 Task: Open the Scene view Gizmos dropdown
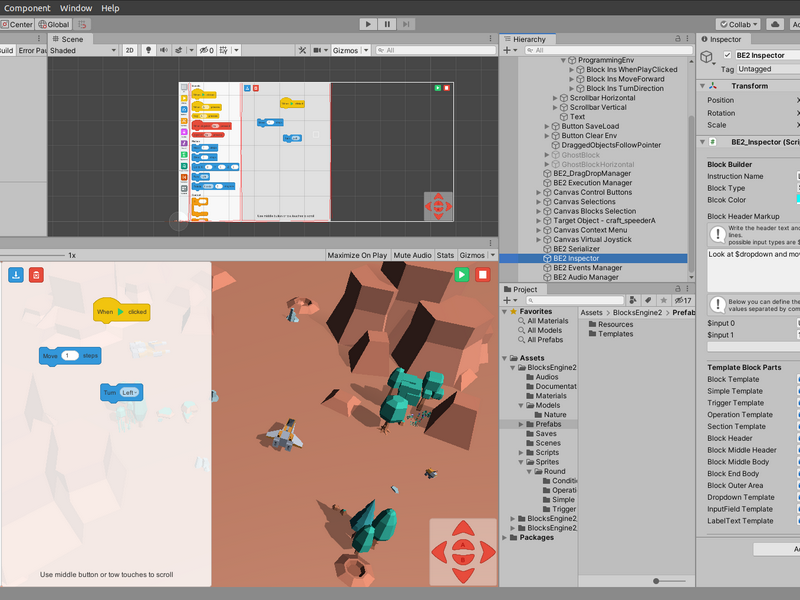click(x=350, y=50)
